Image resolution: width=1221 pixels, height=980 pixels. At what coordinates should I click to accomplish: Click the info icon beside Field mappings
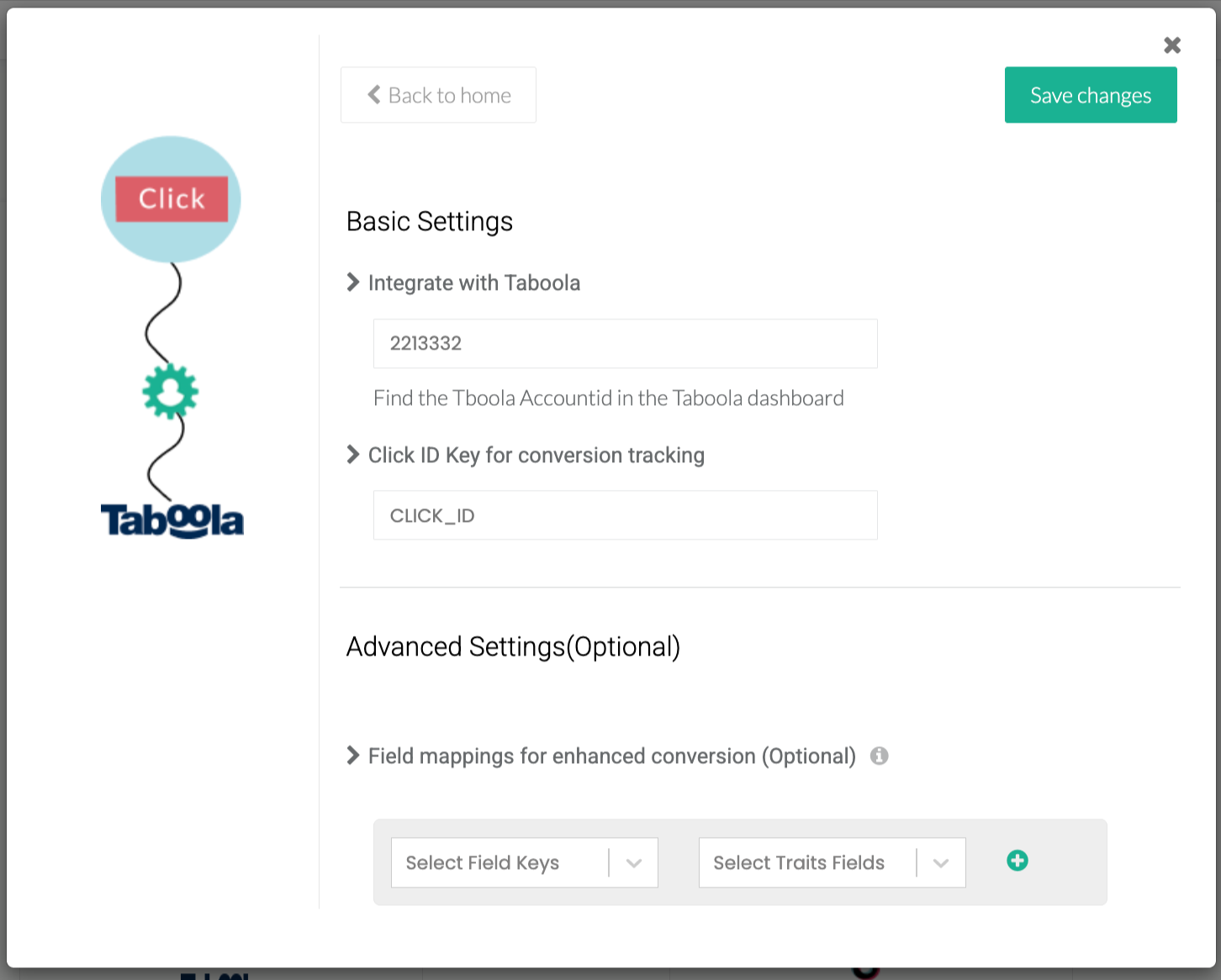(880, 756)
